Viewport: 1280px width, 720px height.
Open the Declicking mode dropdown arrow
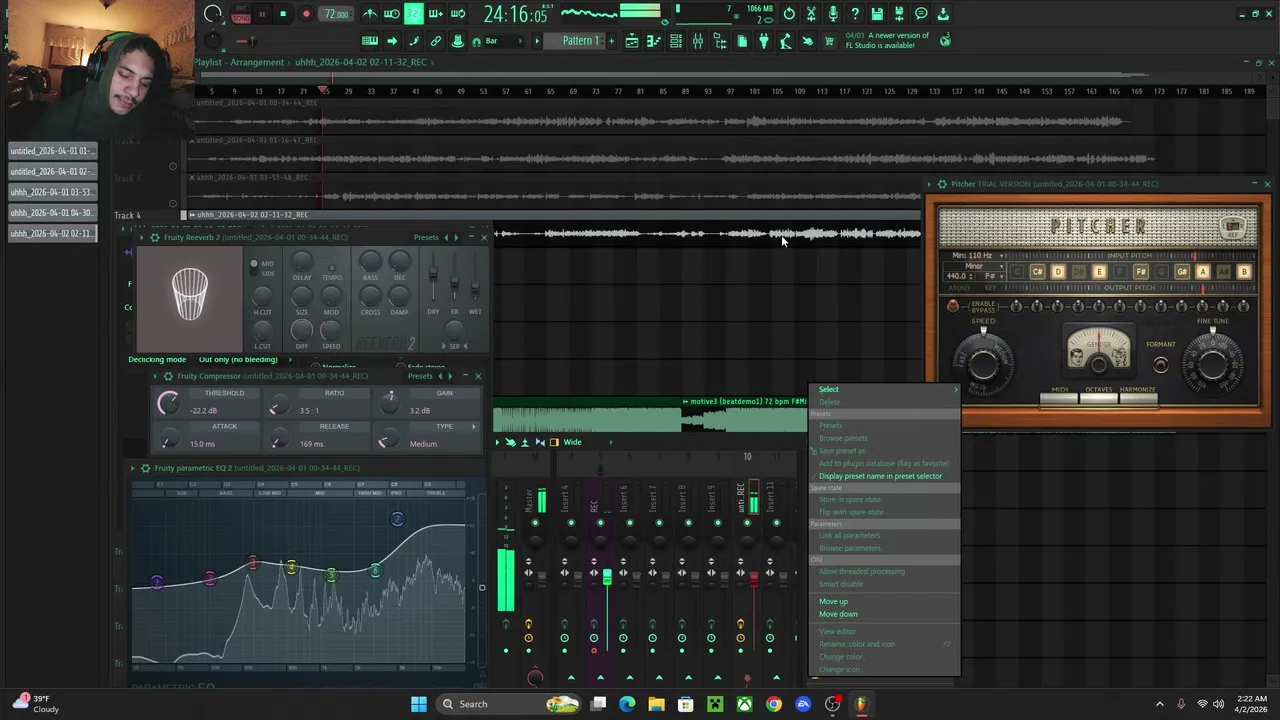pos(290,360)
